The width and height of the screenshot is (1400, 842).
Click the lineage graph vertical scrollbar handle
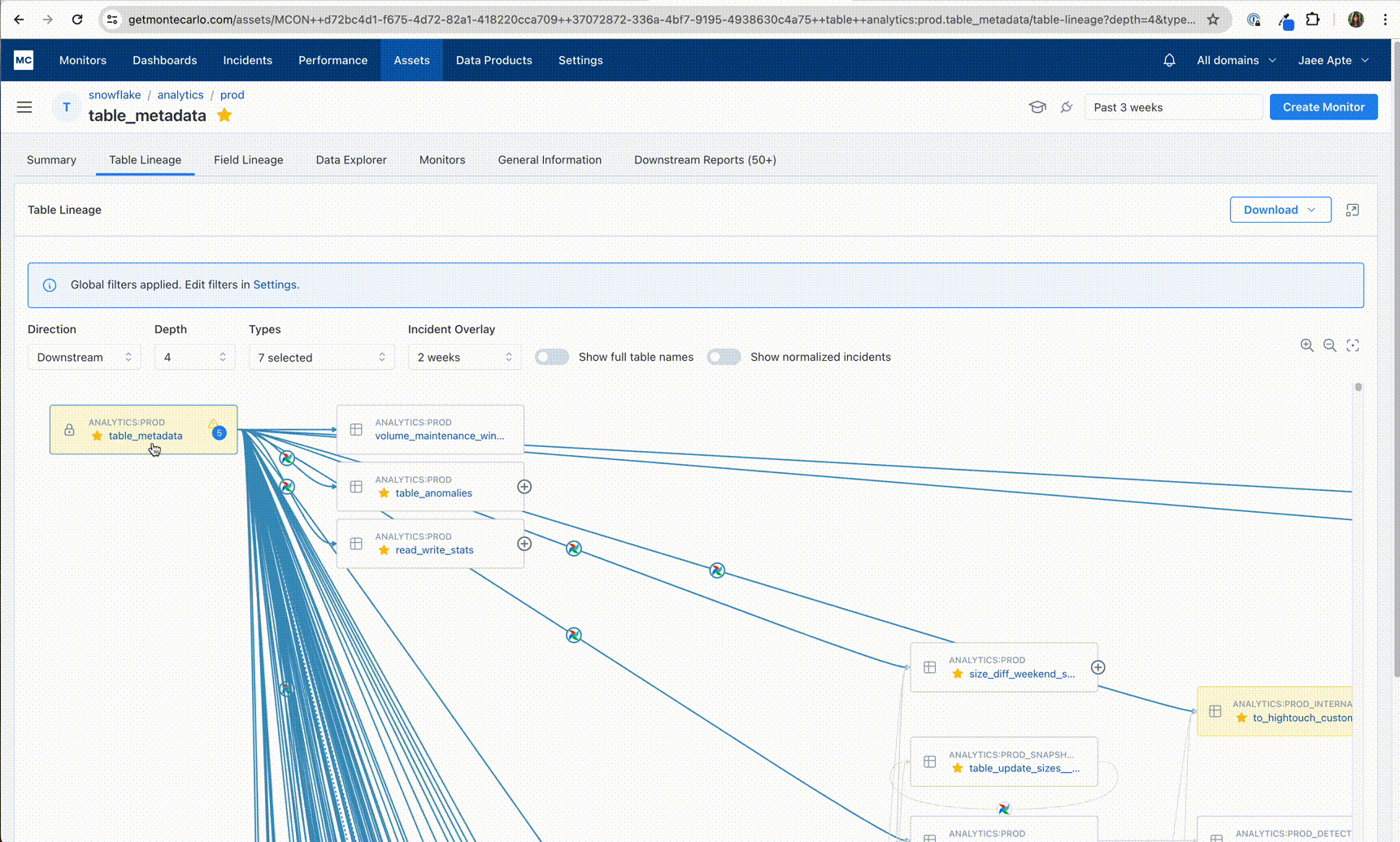pos(1358,388)
